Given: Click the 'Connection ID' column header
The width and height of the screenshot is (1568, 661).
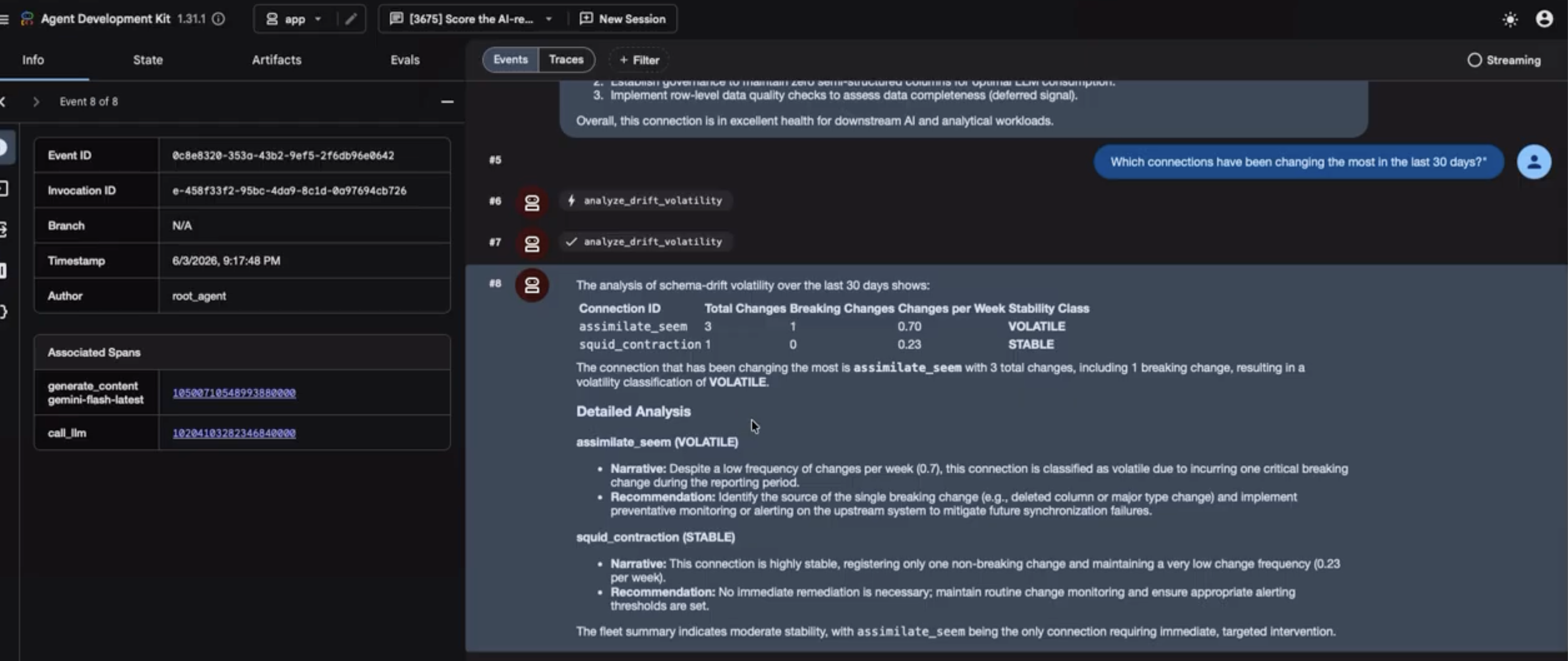Looking at the screenshot, I should tap(619, 308).
